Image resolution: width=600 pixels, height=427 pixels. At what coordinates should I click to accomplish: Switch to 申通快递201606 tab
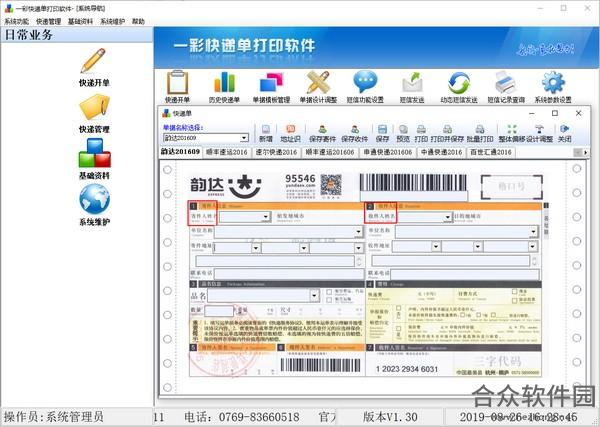coord(388,152)
